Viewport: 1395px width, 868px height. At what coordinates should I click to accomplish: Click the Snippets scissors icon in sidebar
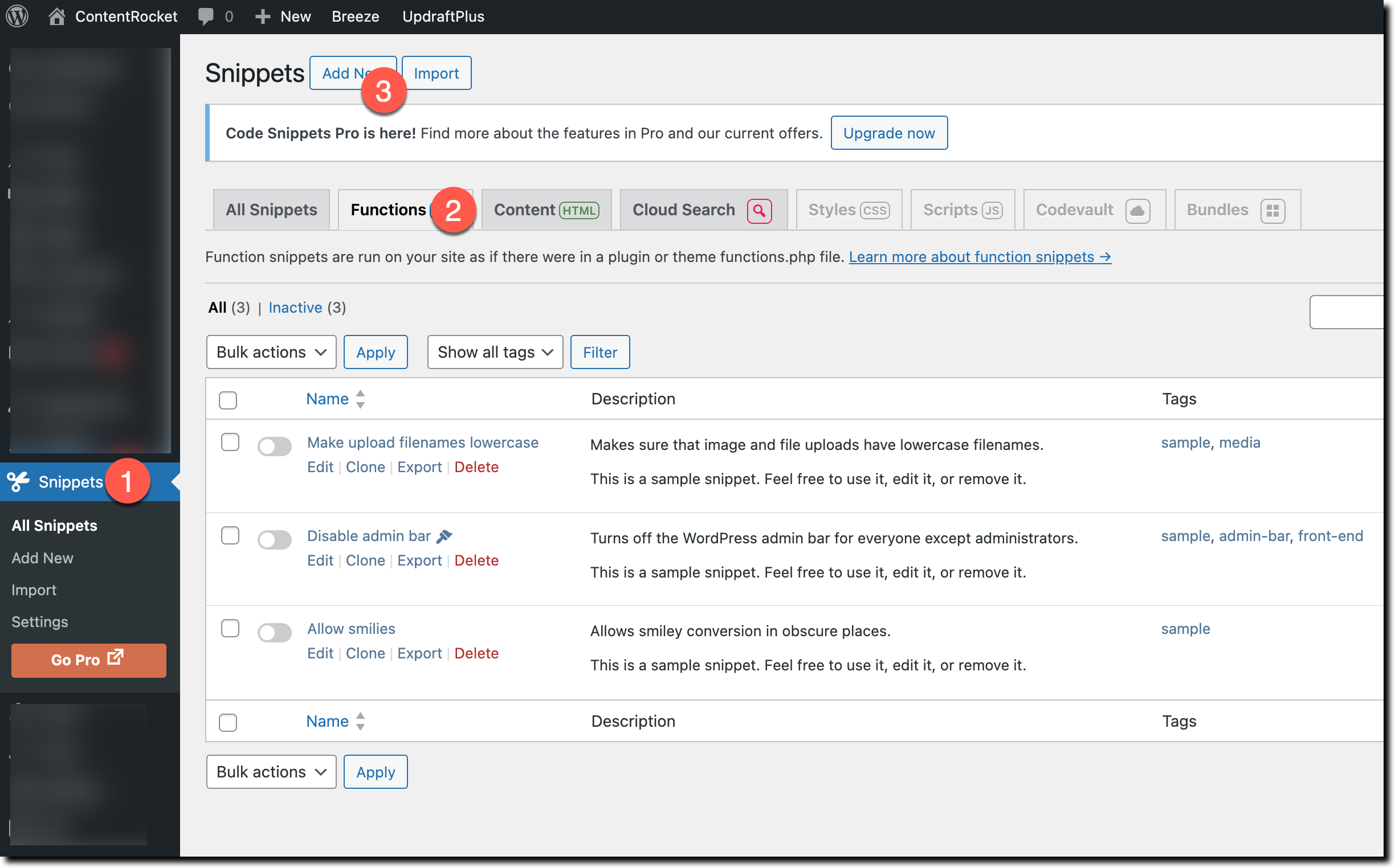[18, 481]
